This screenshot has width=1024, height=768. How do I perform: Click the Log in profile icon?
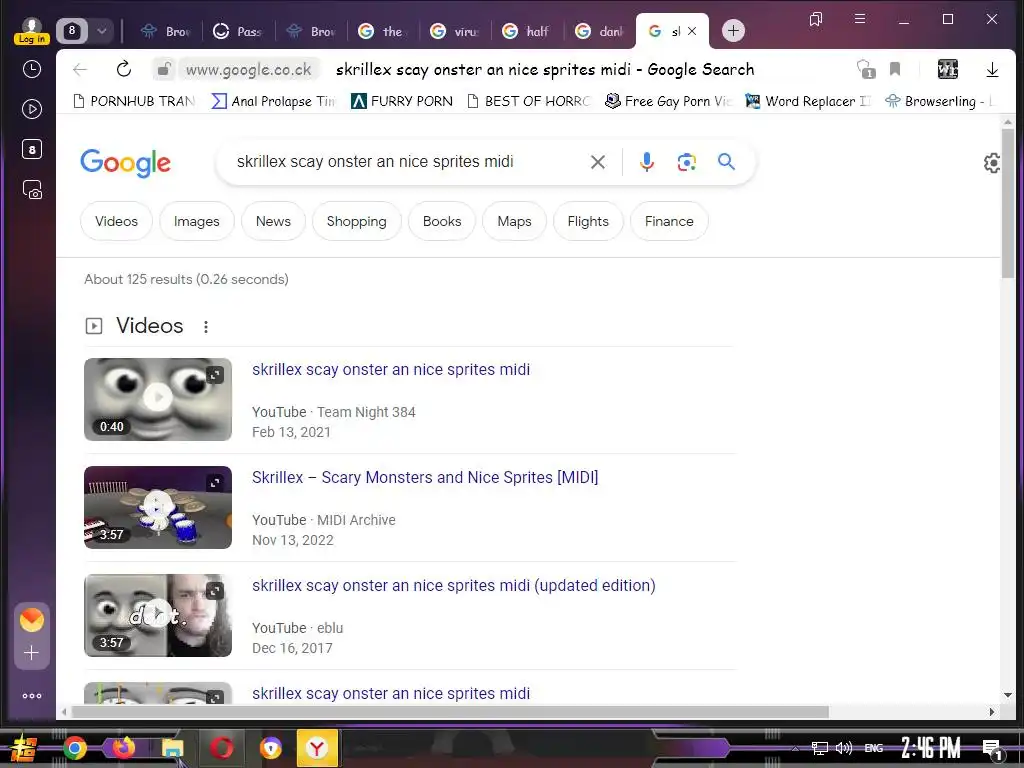coord(31,31)
